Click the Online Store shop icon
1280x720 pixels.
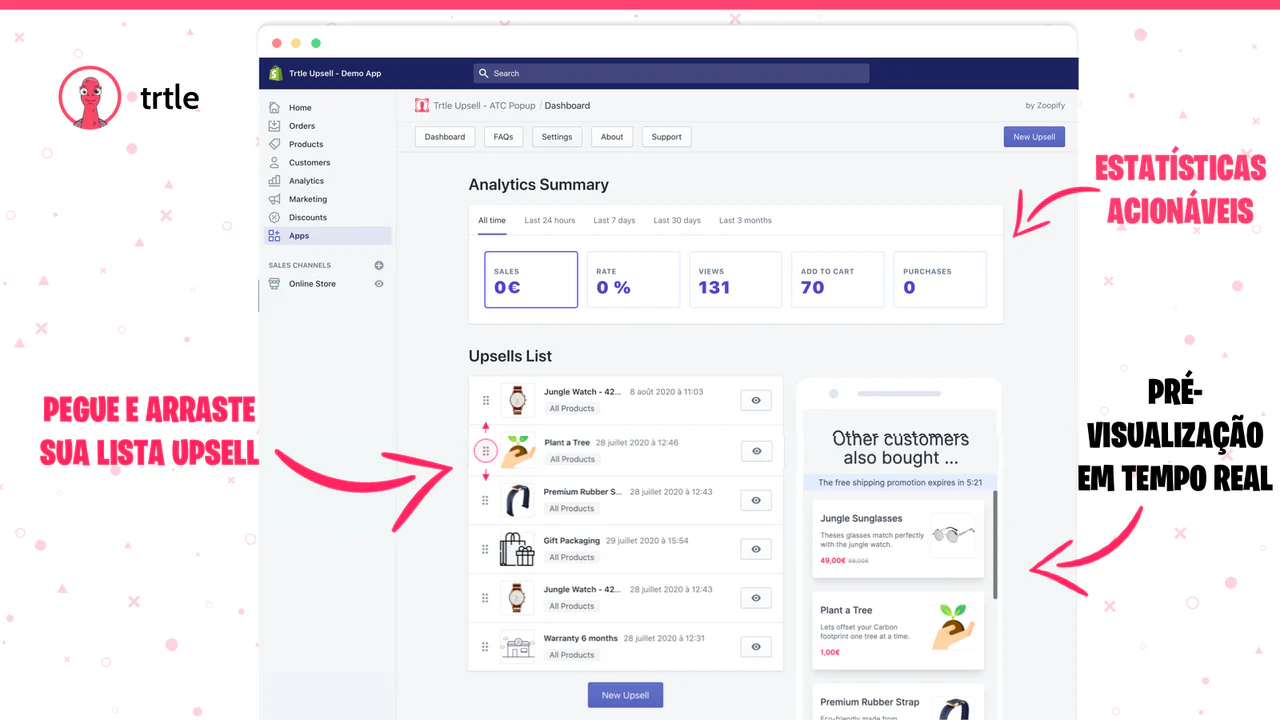(274, 284)
